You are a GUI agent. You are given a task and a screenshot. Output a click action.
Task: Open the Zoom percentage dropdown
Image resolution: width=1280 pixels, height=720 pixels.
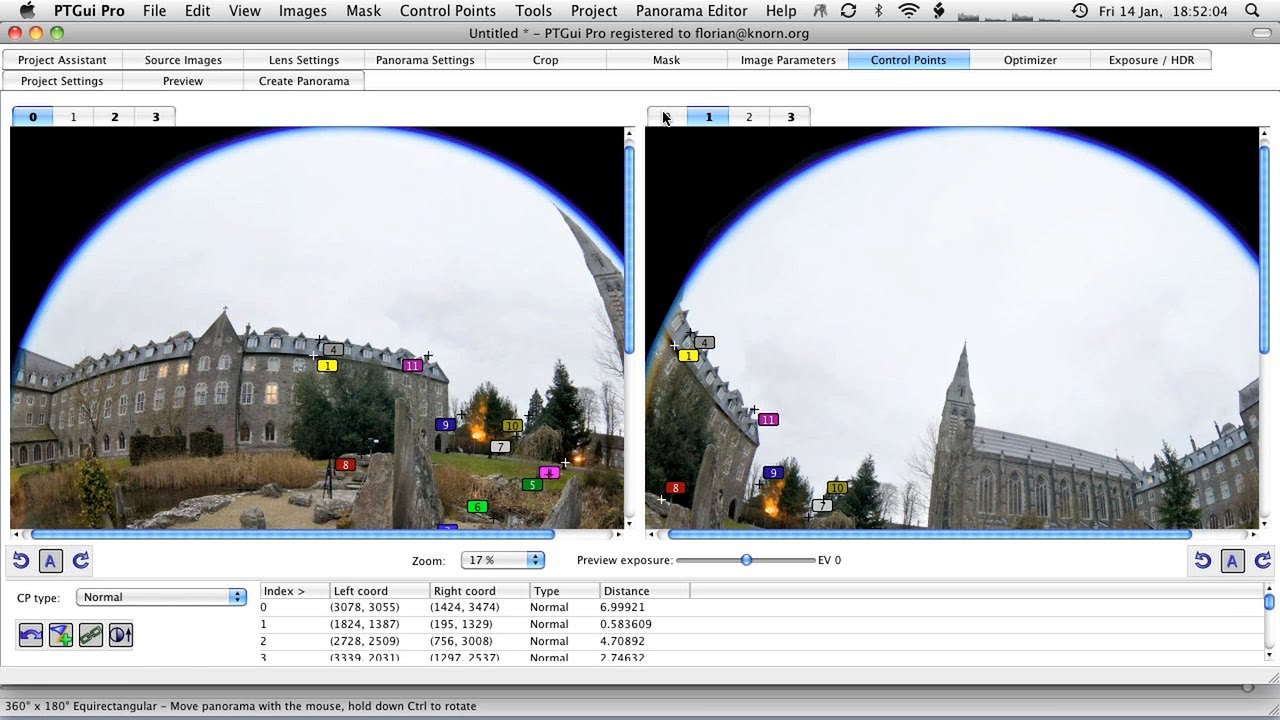(x=502, y=560)
